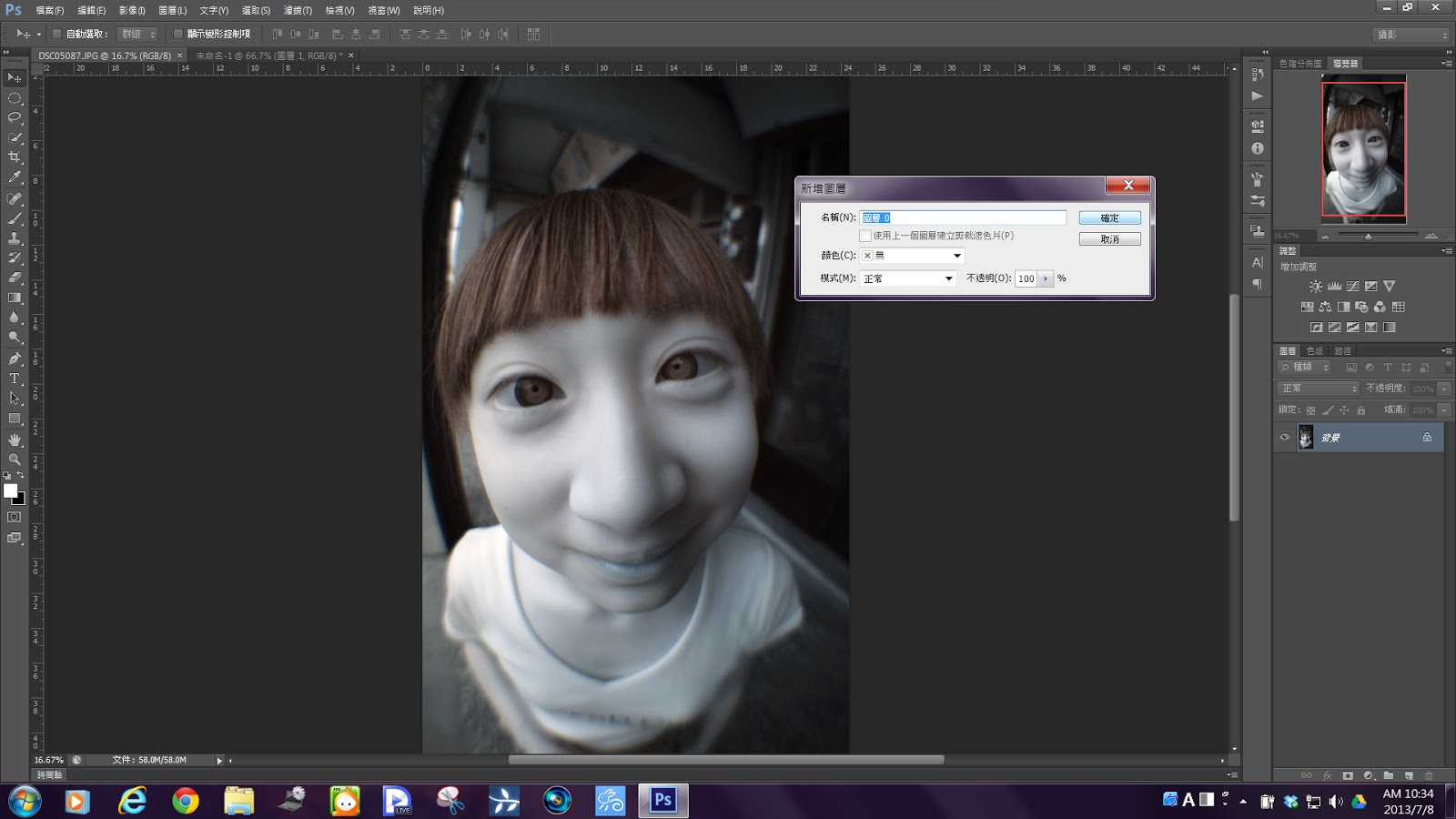Click the 確定 button in dialog

click(1109, 218)
